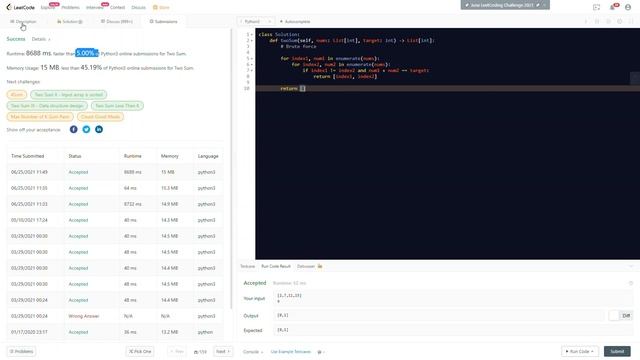Open the Contest menu item
This screenshot has width=640, height=360.
coord(118,7)
